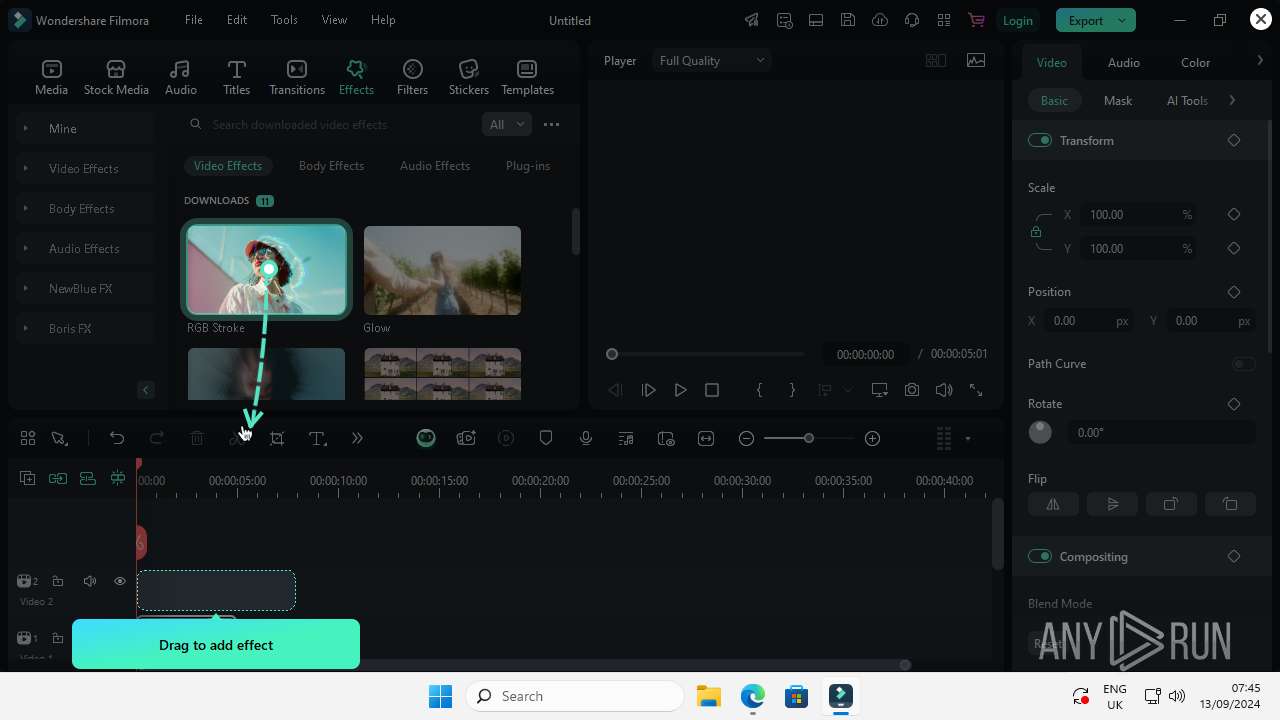This screenshot has height=720, width=1280.
Task: Open the Full Quality dropdown
Action: coord(712,61)
